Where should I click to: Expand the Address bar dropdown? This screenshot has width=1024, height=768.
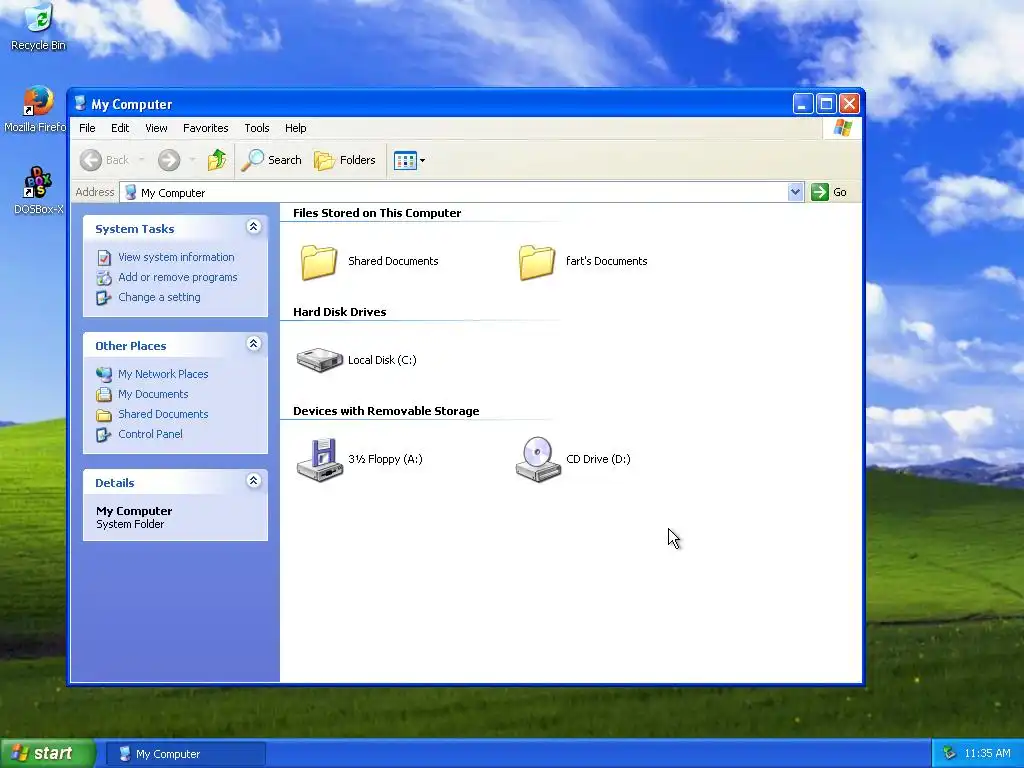click(x=795, y=192)
